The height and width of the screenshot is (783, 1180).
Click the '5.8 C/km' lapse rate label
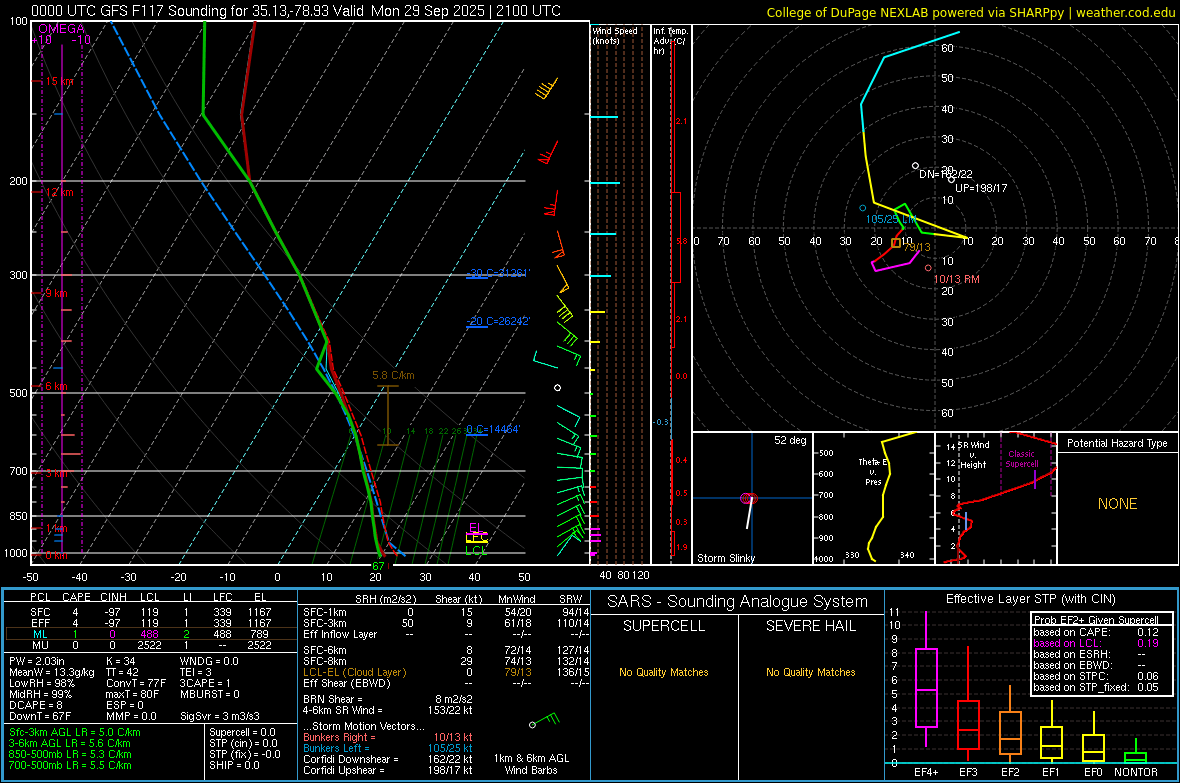click(x=393, y=375)
